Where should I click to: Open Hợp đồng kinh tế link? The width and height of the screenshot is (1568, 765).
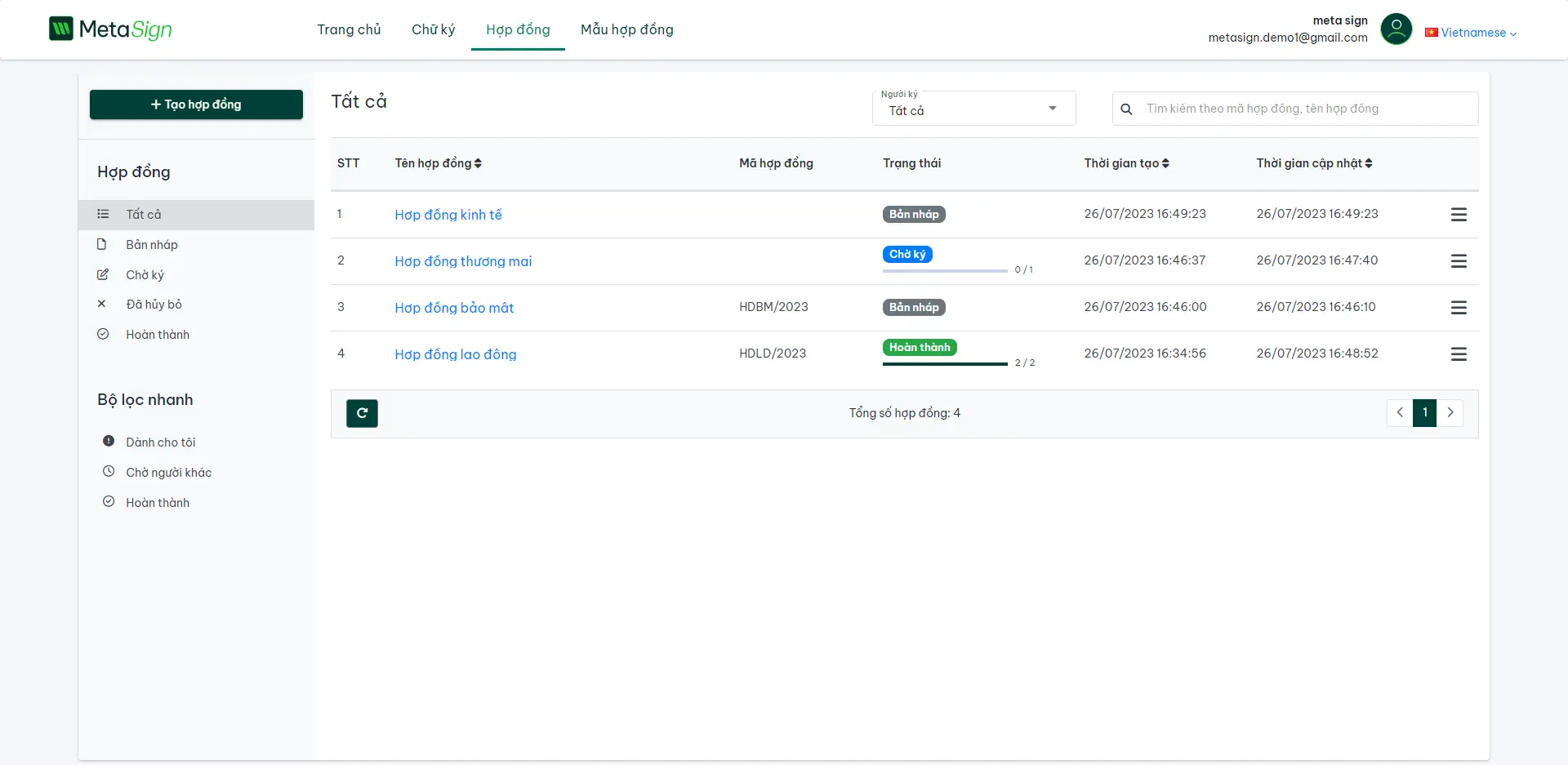click(x=448, y=215)
